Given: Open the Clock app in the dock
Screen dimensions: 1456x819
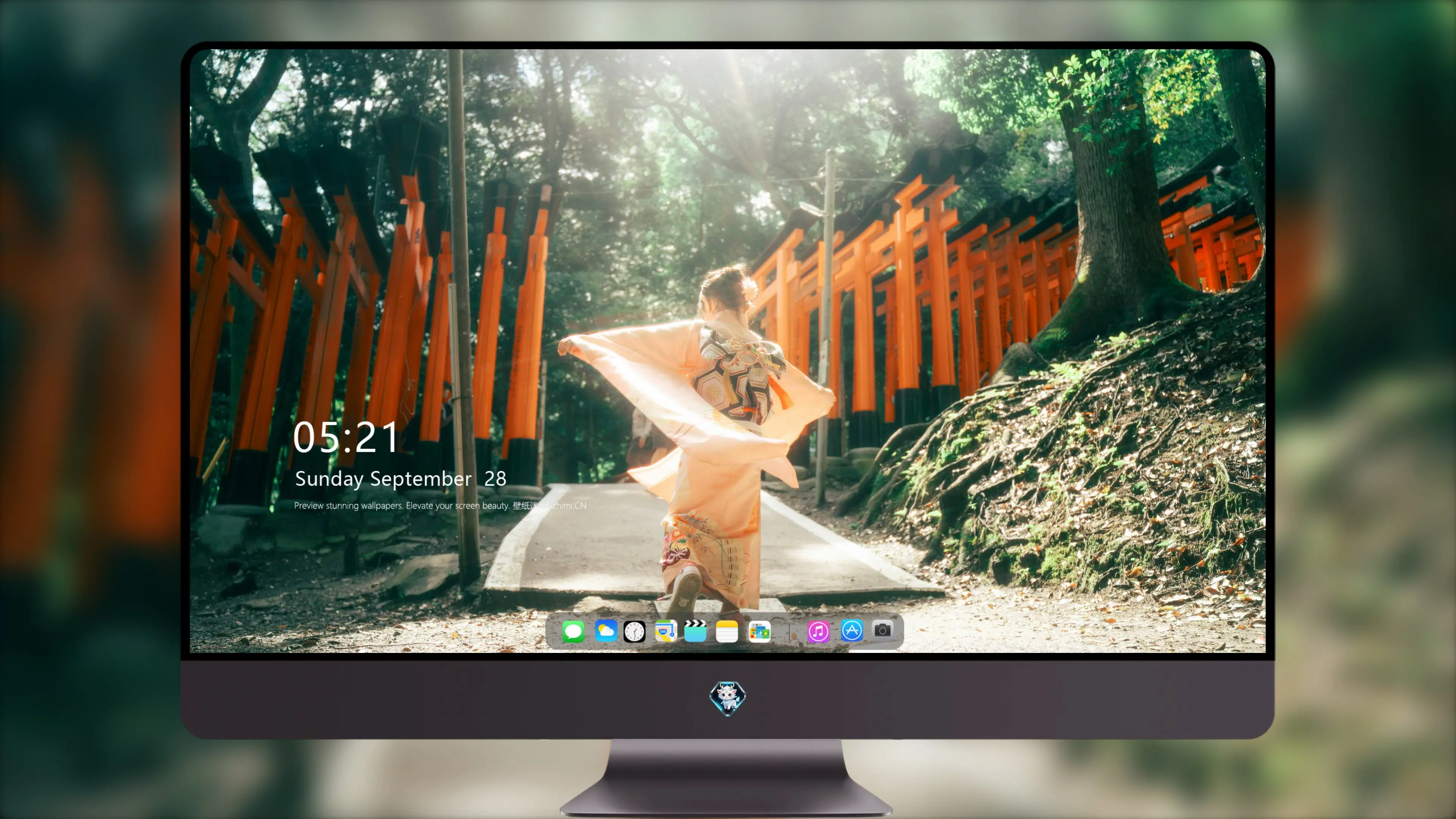Looking at the screenshot, I should click(x=634, y=631).
